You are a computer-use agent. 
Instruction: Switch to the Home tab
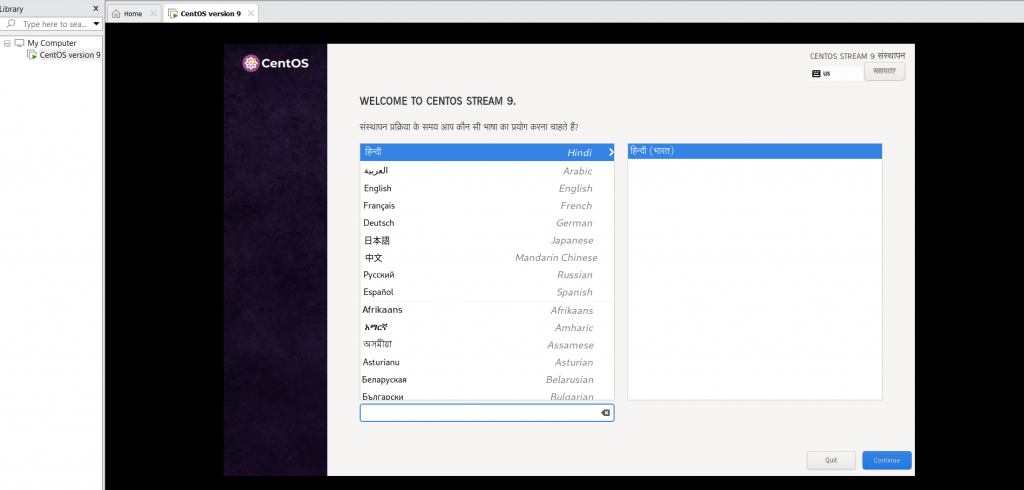(134, 14)
